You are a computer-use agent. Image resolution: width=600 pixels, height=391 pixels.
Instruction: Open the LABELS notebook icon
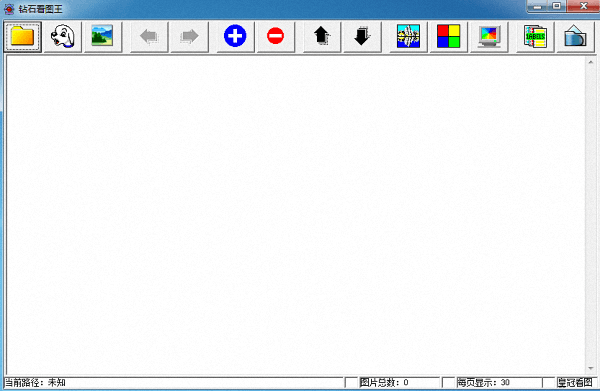535,37
